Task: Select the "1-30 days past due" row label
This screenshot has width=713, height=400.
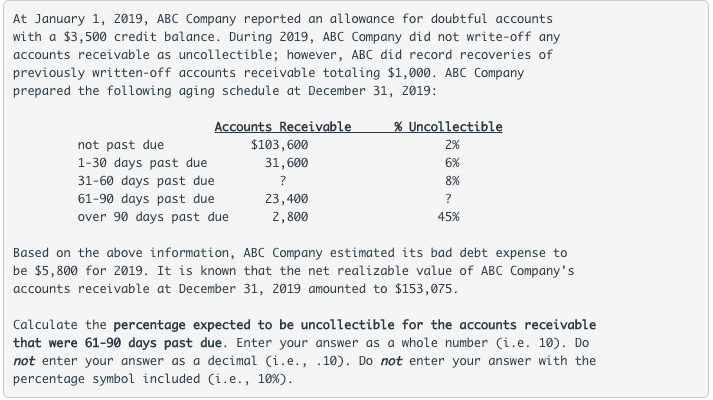Action: pyautogui.click(x=142, y=162)
